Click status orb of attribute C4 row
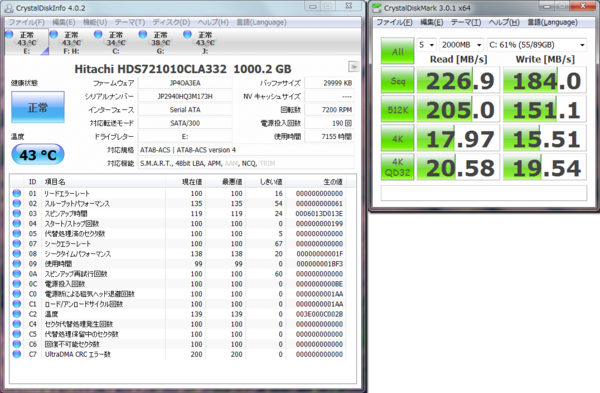600x393 pixels. pos(16,324)
